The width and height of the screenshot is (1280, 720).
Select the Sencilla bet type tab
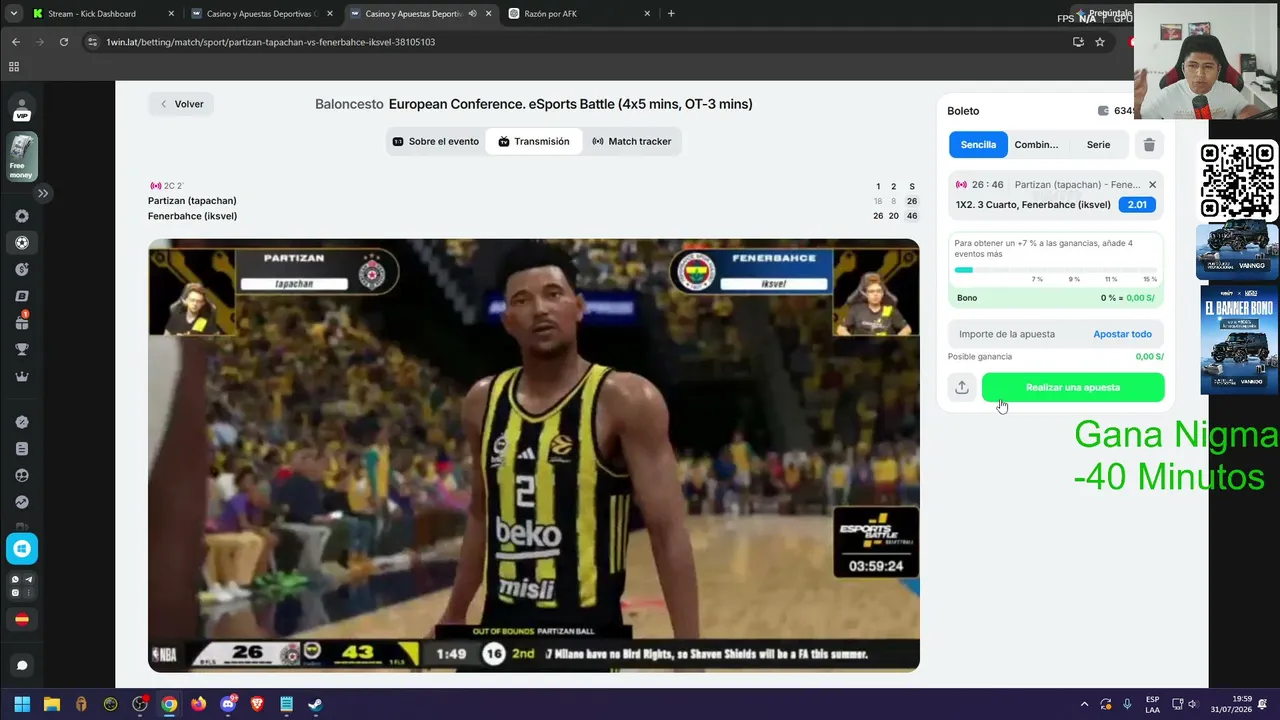978,145
